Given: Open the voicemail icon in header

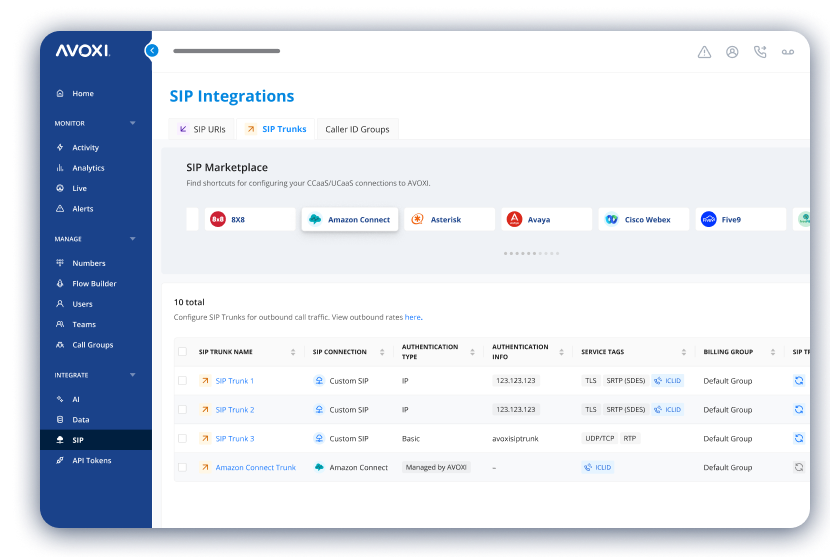Looking at the screenshot, I should point(788,52).
